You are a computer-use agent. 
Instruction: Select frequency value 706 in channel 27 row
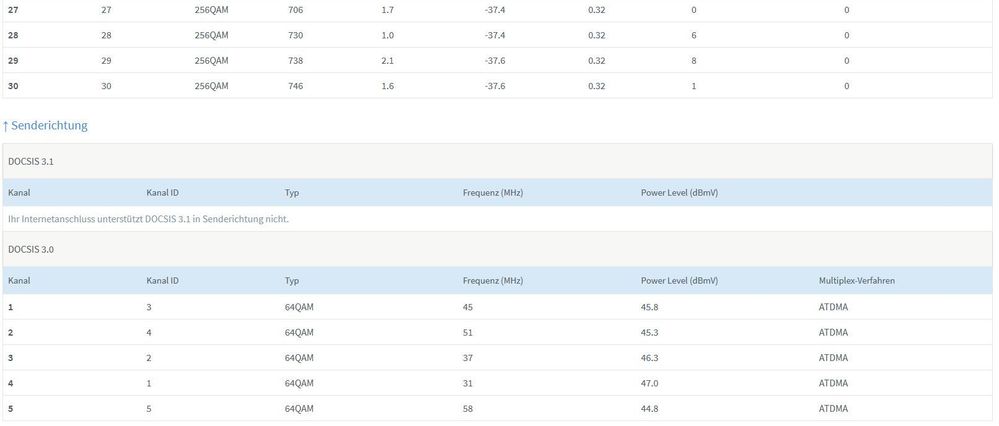pyautogui.click(x=296, y=10)
